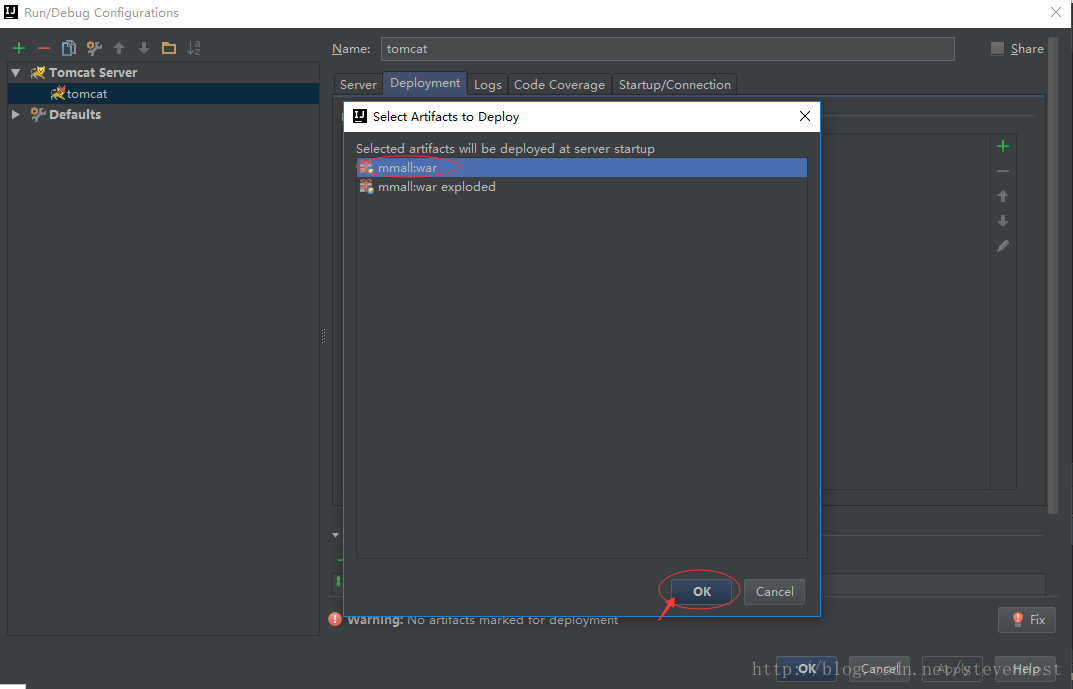Move deployment item down arrow on the right
Image resolution: width=1073 pixels, height=689 pixels.
click(x=1003, y=221)
